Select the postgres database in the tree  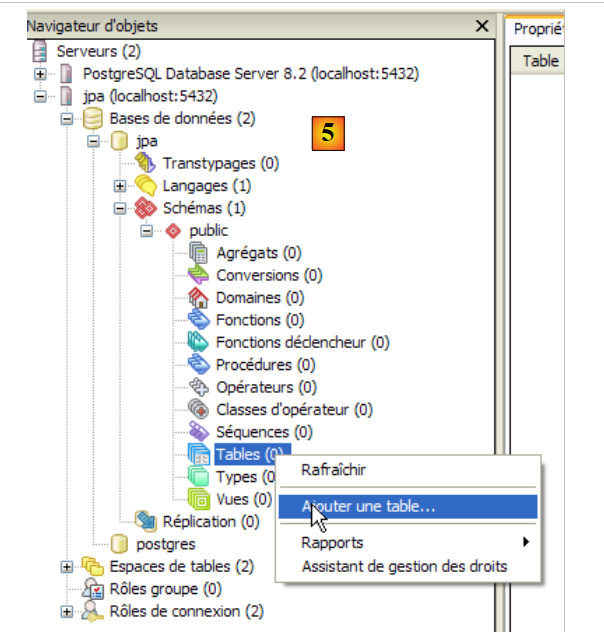tap(165, 544)
